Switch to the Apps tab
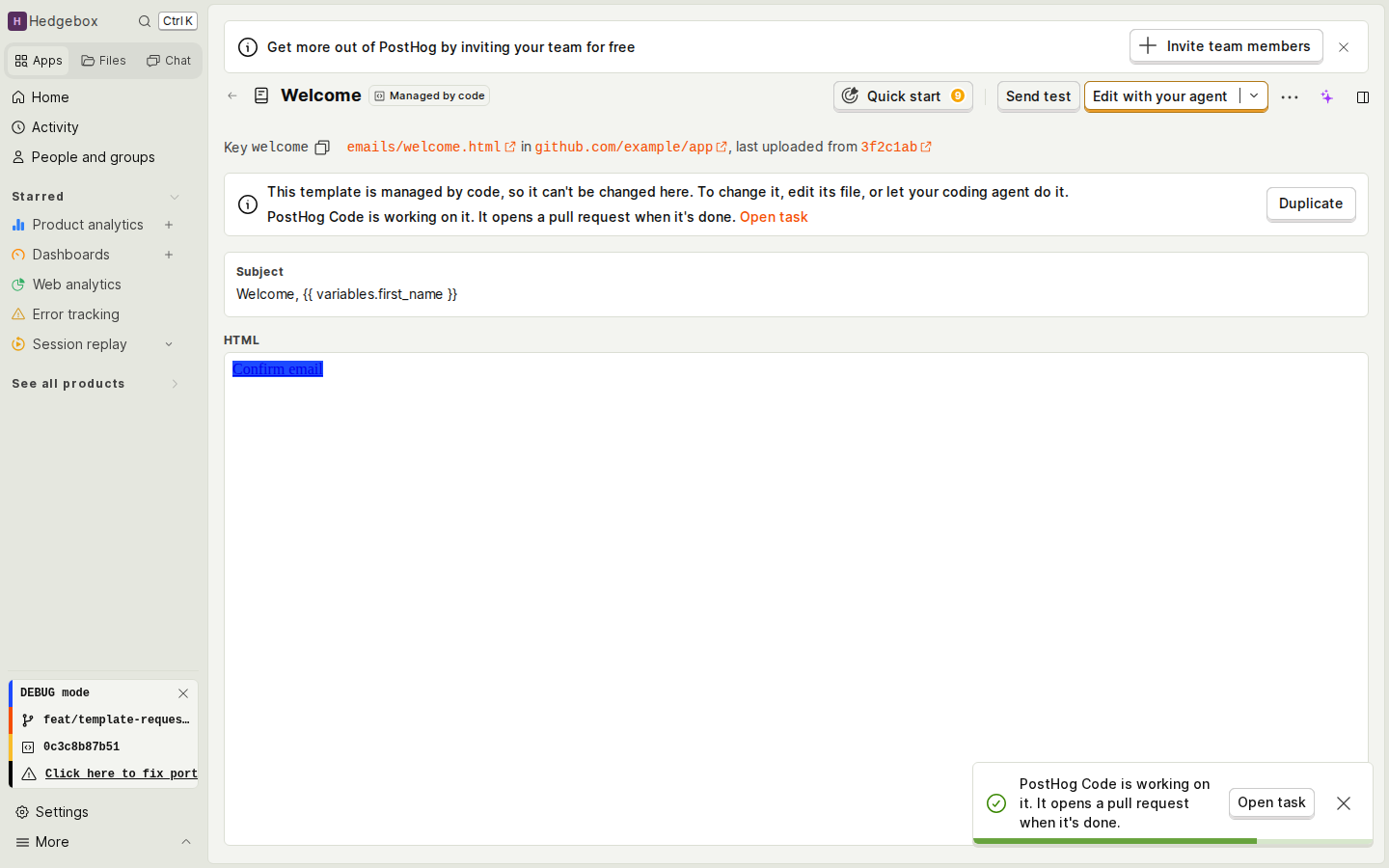 pyautogui.click(x=39, y=61)
